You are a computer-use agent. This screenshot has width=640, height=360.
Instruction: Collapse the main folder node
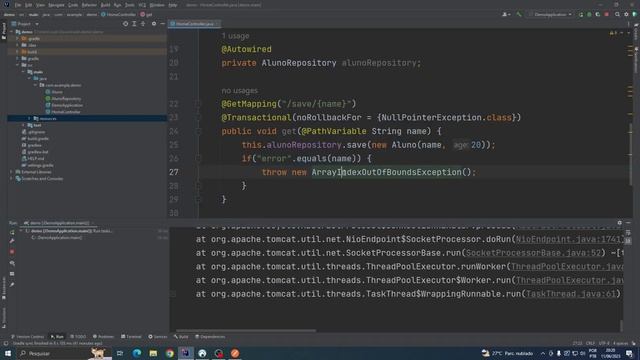click(23, 72)
